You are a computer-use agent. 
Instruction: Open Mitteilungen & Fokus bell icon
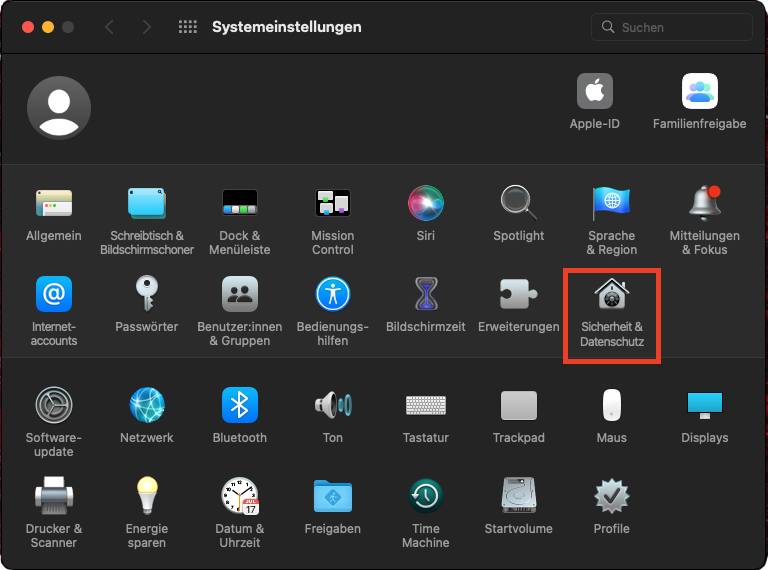(705, 203)
